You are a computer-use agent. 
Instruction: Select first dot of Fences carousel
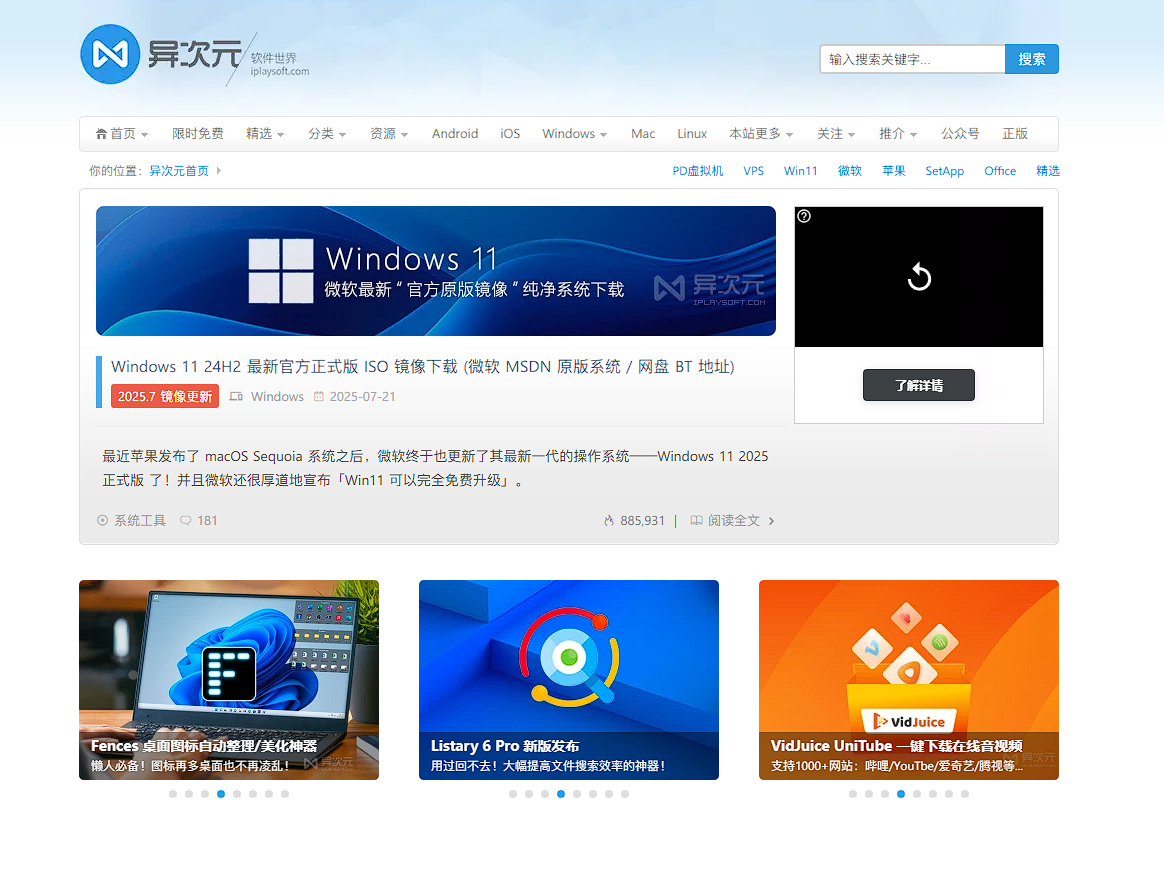coord(173,794)
